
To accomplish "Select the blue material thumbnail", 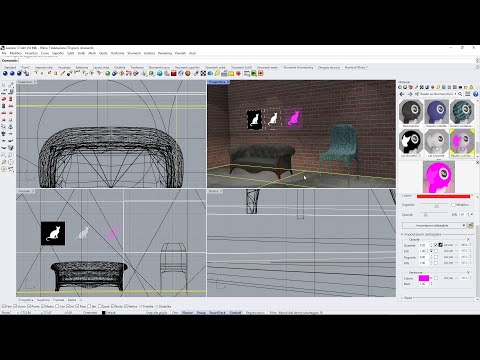I will click(436, 112).
